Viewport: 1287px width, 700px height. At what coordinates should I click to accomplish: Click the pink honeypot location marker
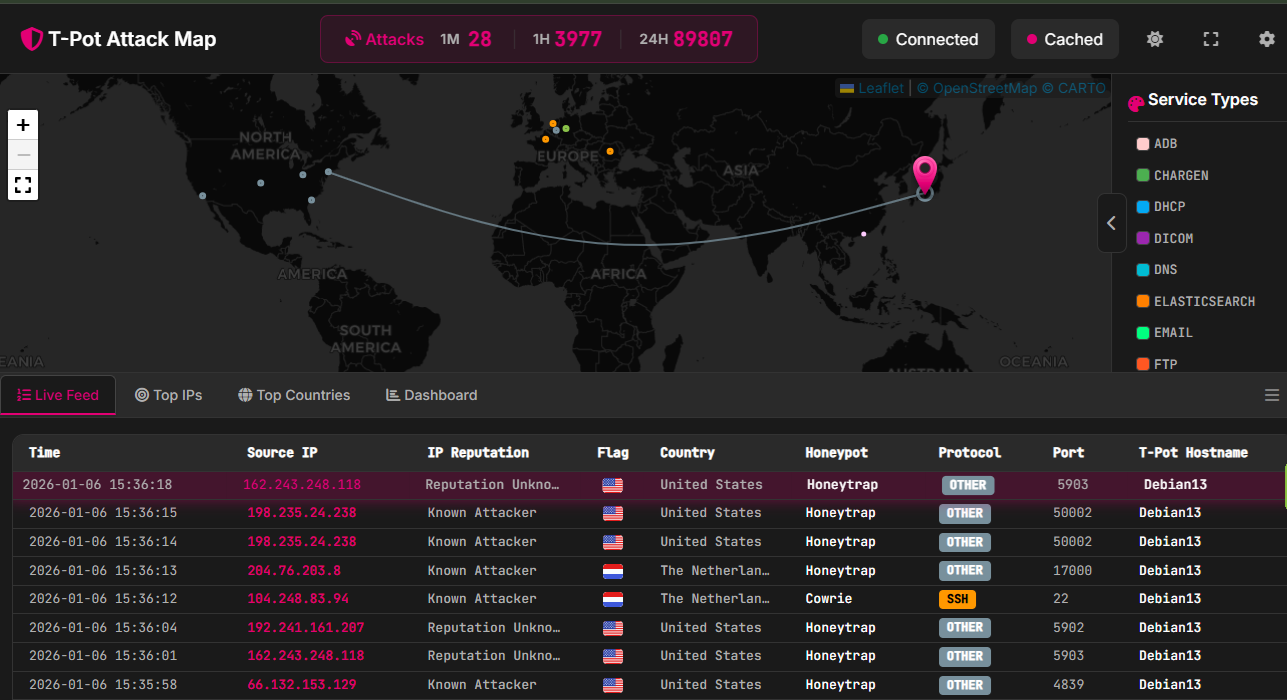pos(925,174)
